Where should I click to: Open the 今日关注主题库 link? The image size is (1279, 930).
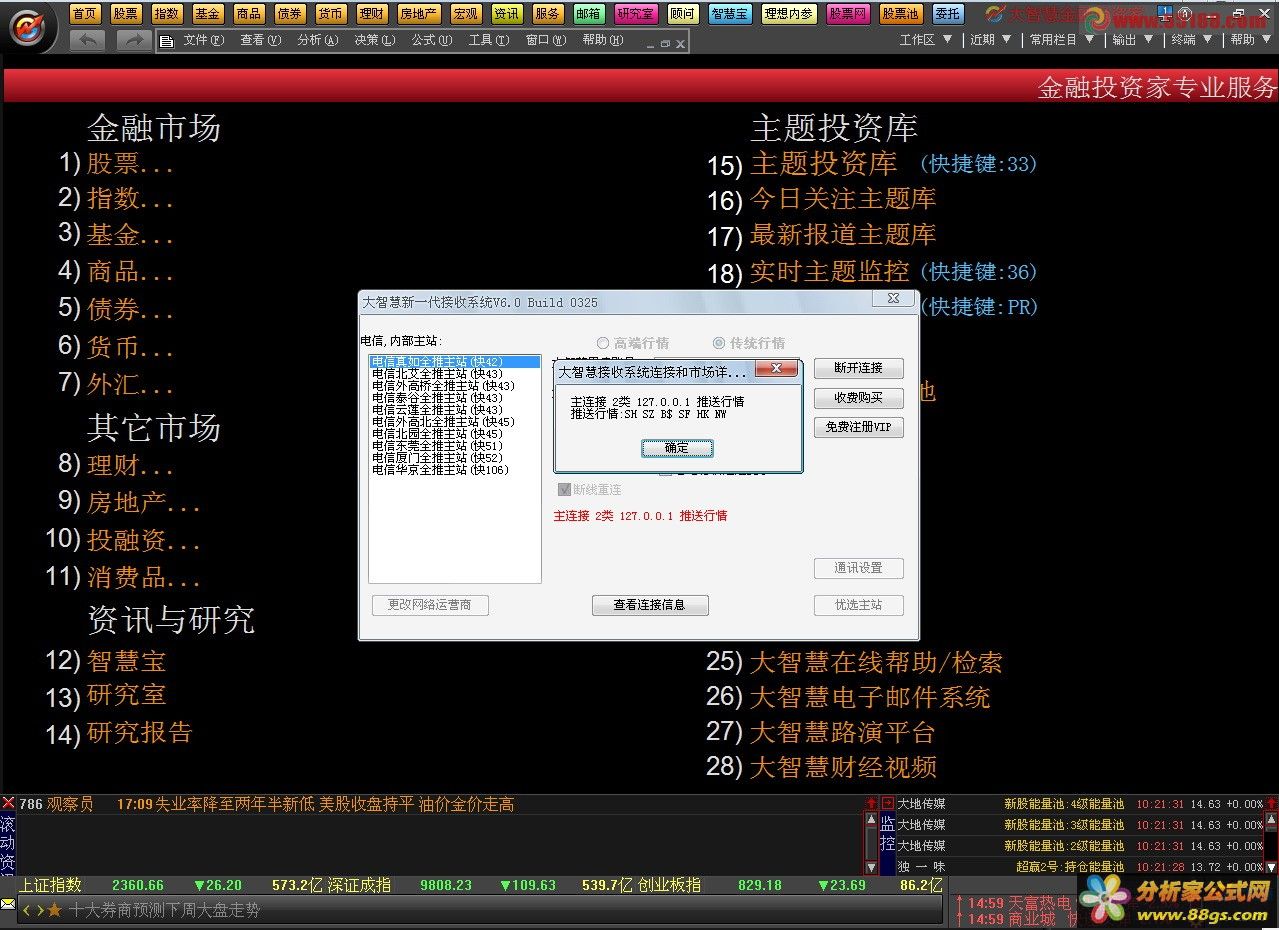pos(842,199)
